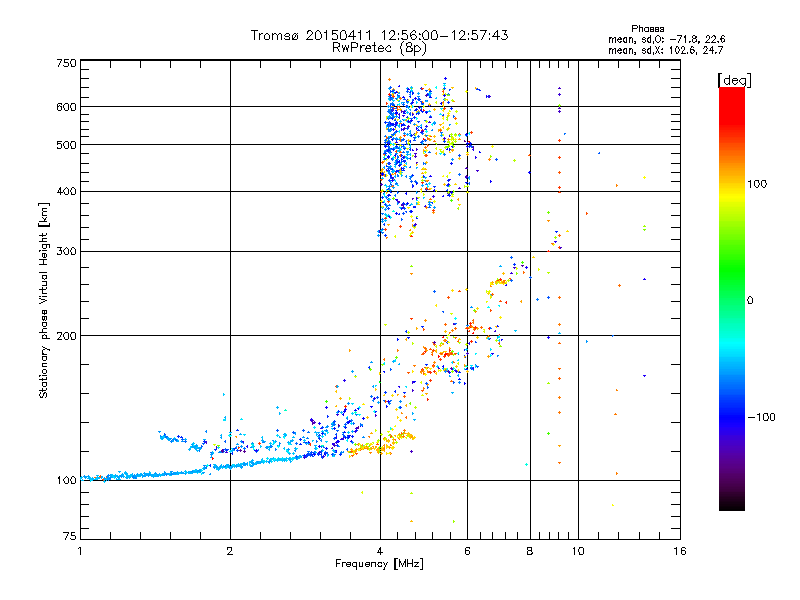Click the x-axis tick label '2'
The width and height of the screenshot is (800, 600).
pos(230,551)
